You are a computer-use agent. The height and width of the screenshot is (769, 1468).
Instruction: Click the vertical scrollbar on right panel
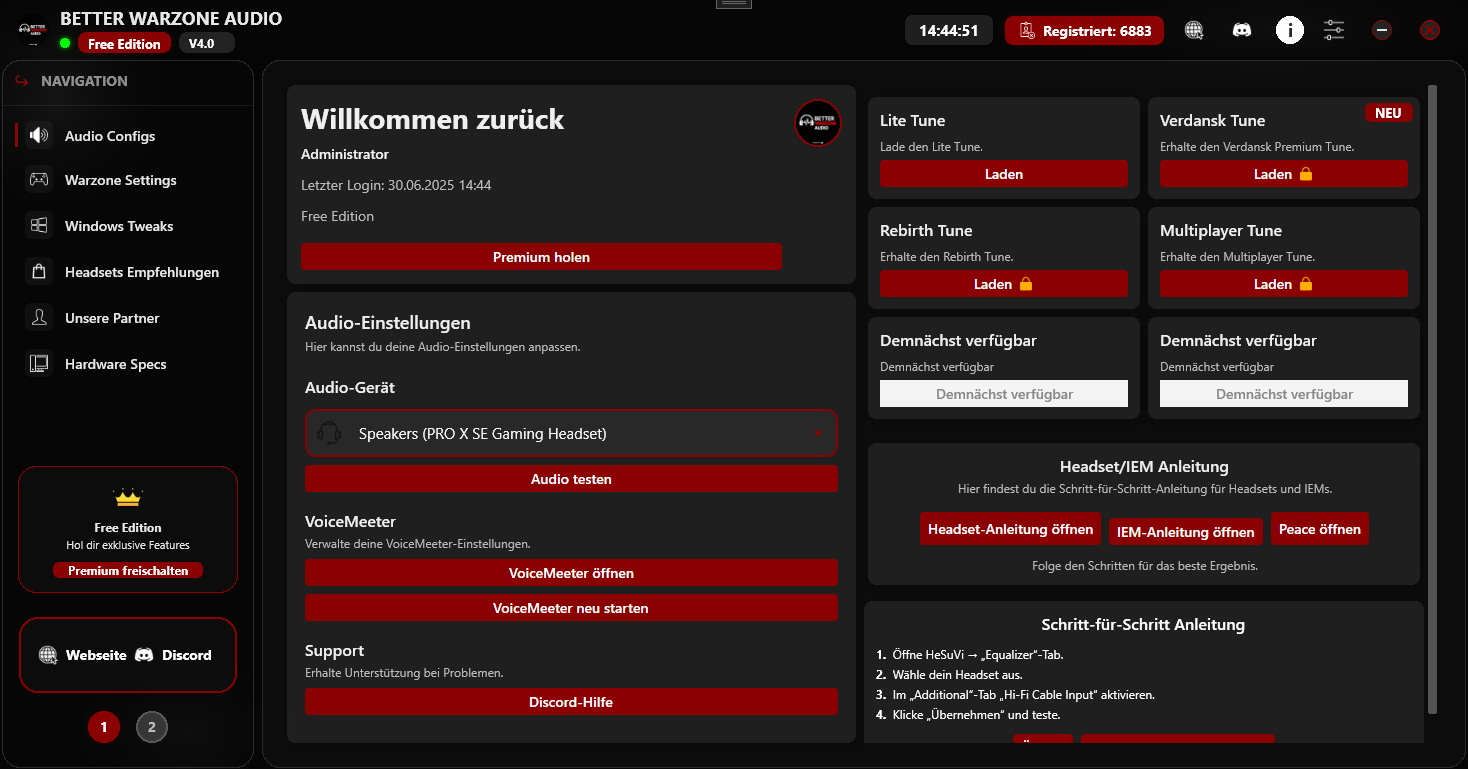(x=1432, y=399)
